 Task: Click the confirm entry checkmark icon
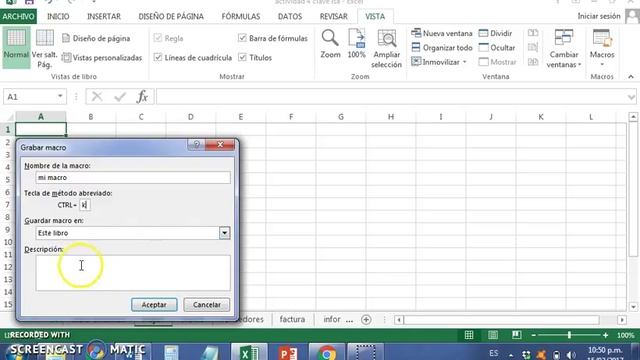point(120,97)
